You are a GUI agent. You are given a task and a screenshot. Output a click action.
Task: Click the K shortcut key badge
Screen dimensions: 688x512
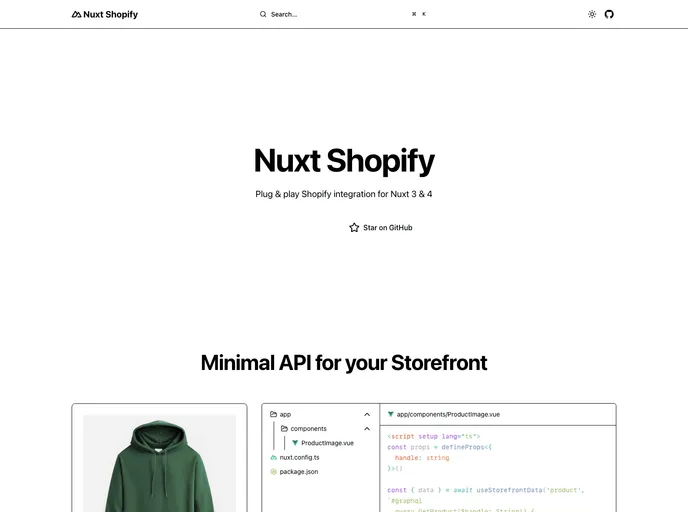(424, 14)
